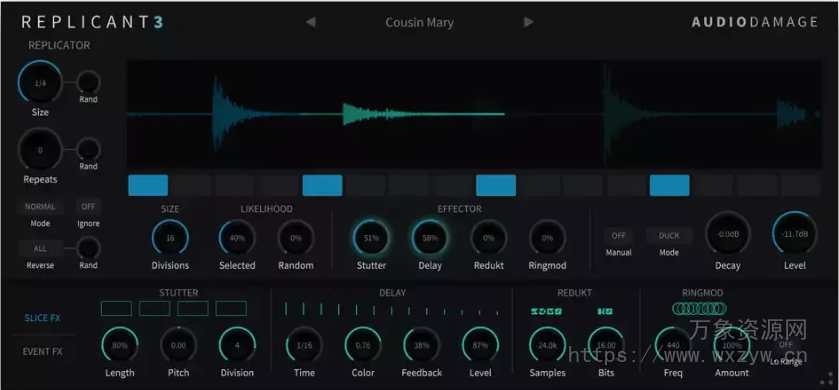The width and height of the screenshot is (839, 390).
Task: Click the Stutter Length knob at 80%
Action: click(119, 345)
